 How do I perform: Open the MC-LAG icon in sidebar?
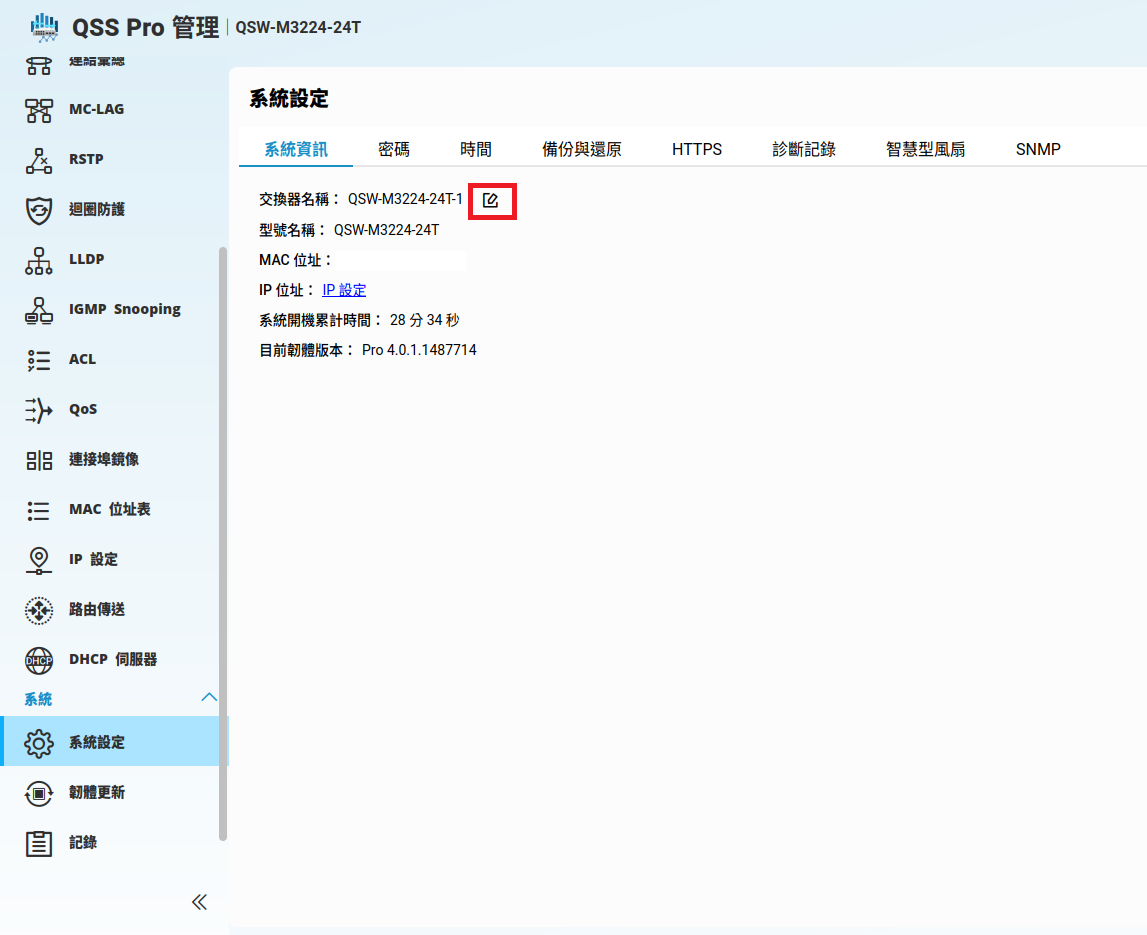tap(39, 110)
